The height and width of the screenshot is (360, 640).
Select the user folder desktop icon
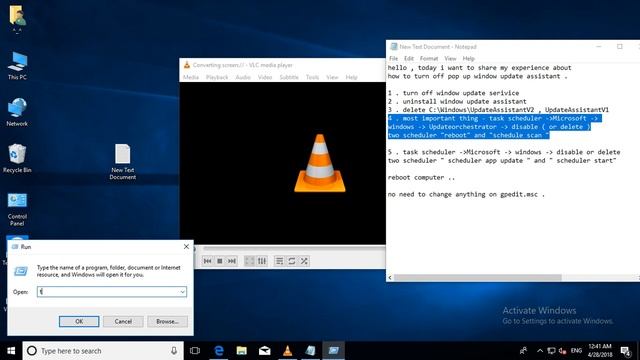(x=17, y=18)
